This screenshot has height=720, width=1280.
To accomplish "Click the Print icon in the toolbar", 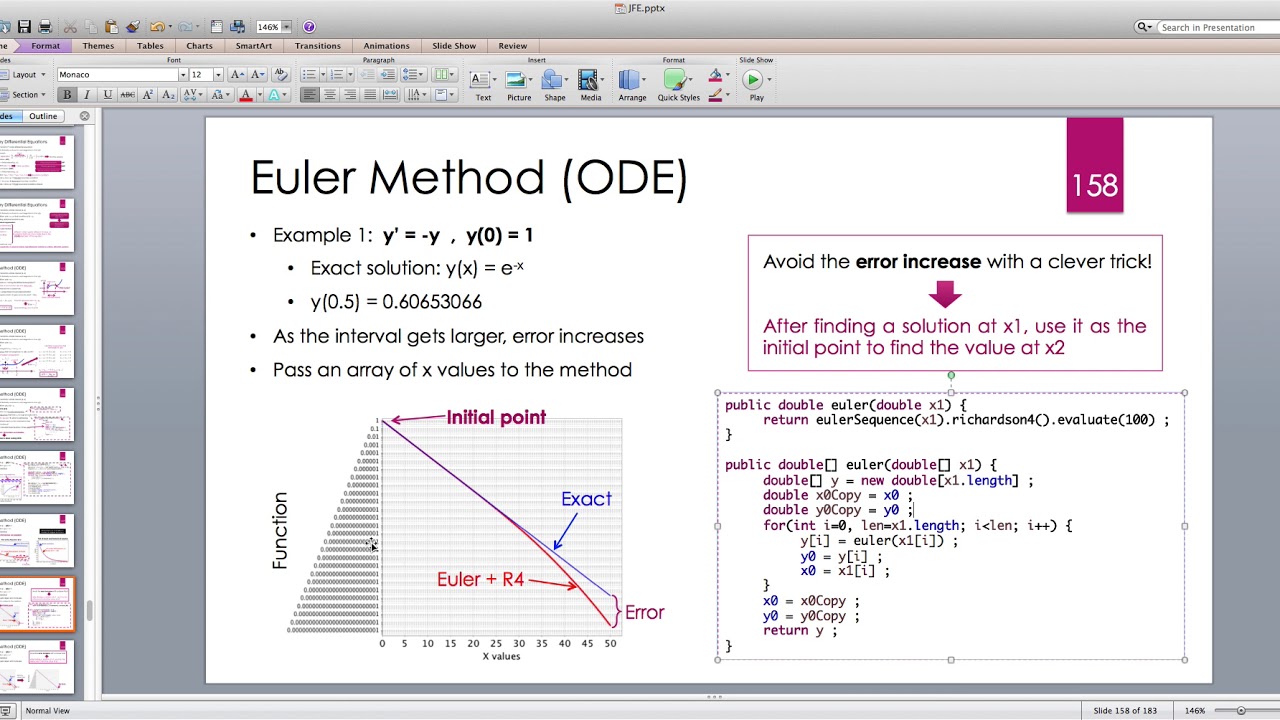I will [44, 27].
